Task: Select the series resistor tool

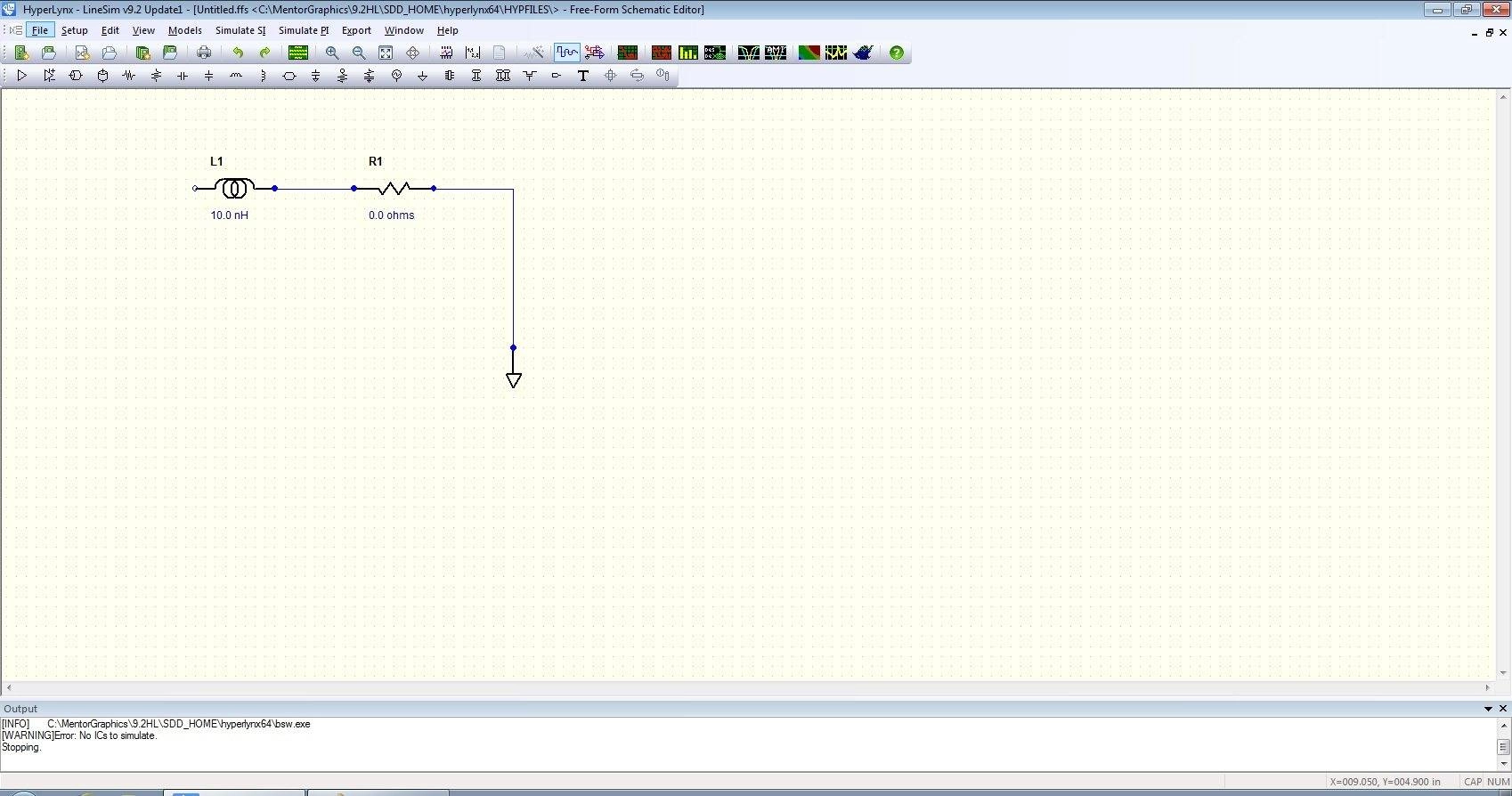Action: pos(129,76)
